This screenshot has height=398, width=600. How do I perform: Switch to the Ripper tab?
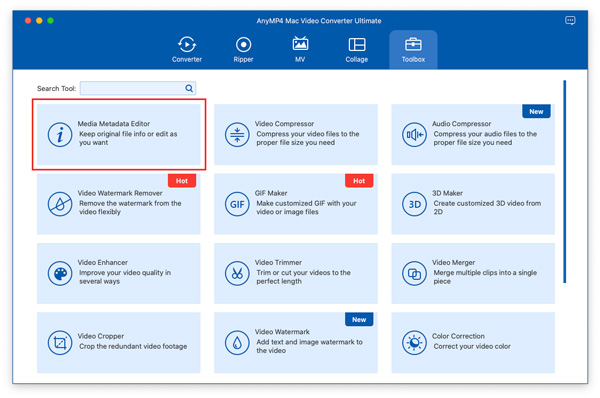pos(243,50)
